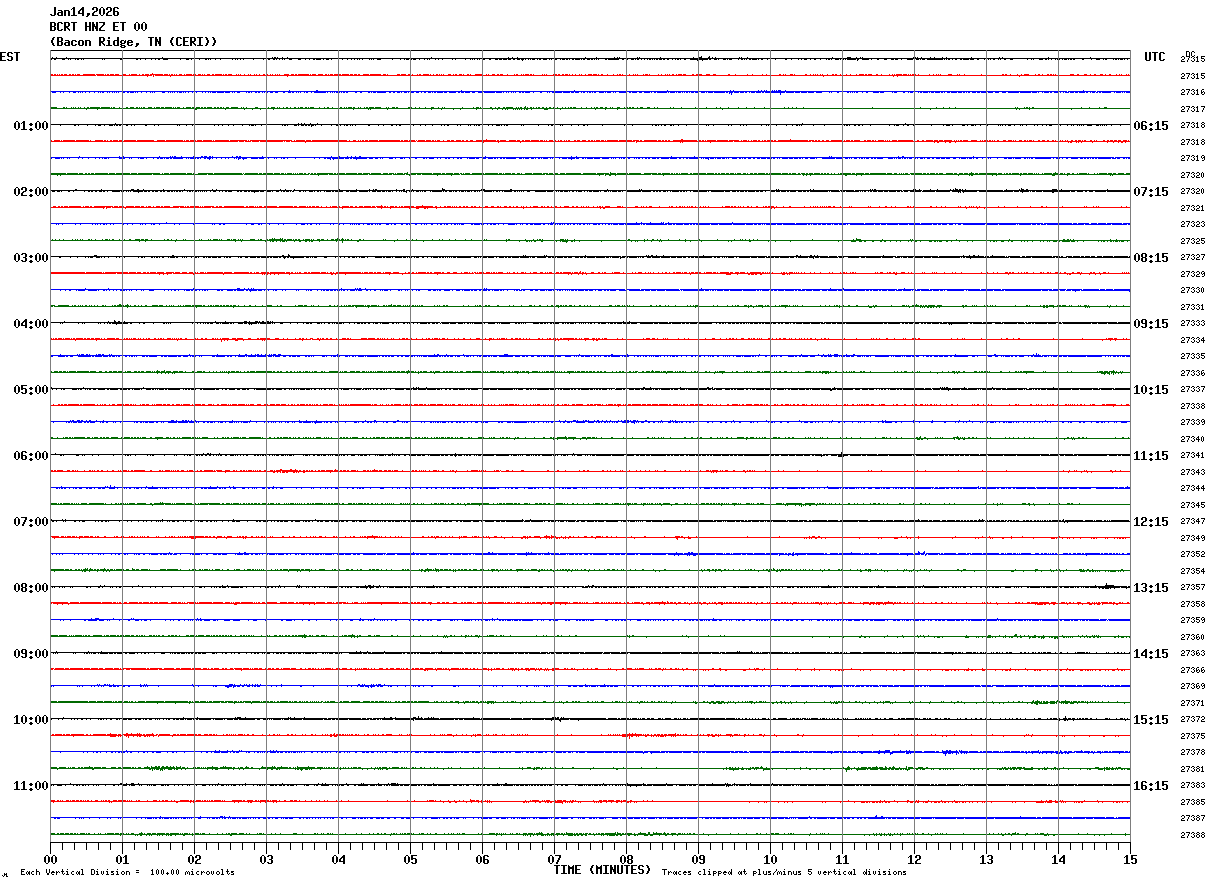Image resolution: width=1210 pixels, height=886 pixels.
Task: Select the DC offset value 27333
Action: [1192, 324]
